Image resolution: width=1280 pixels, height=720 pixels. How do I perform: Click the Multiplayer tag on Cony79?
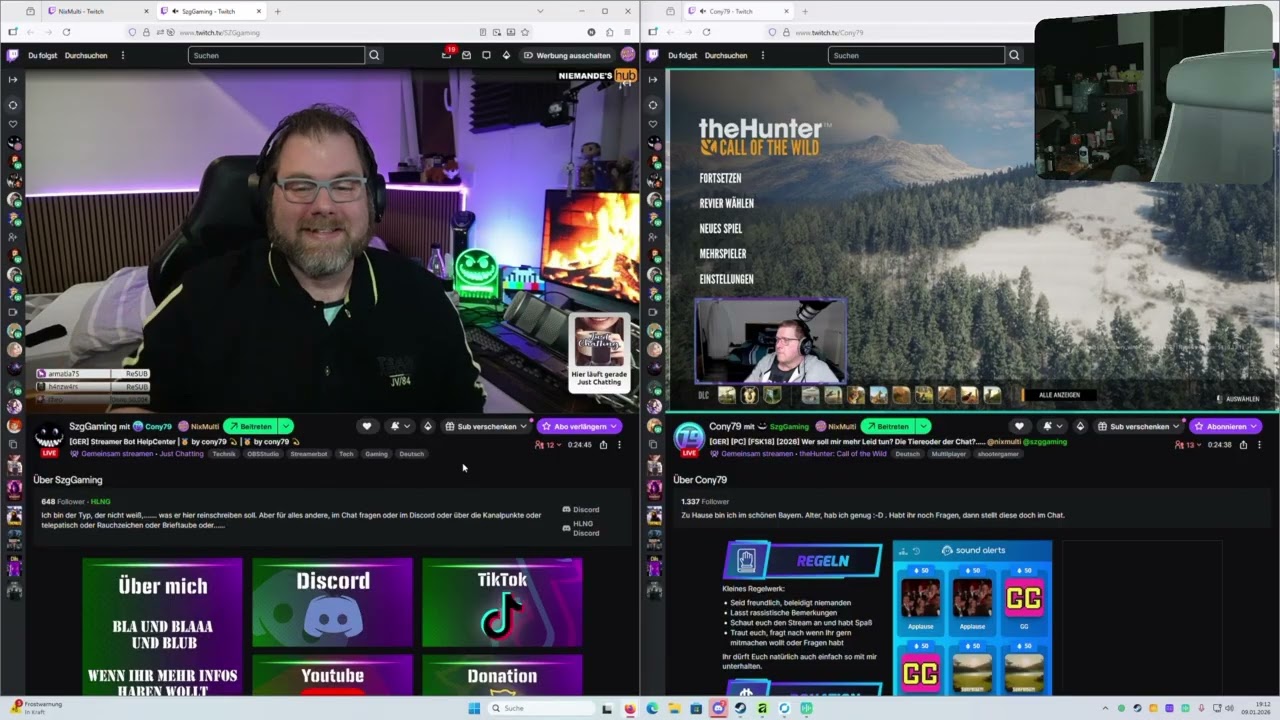coord(948,454)
